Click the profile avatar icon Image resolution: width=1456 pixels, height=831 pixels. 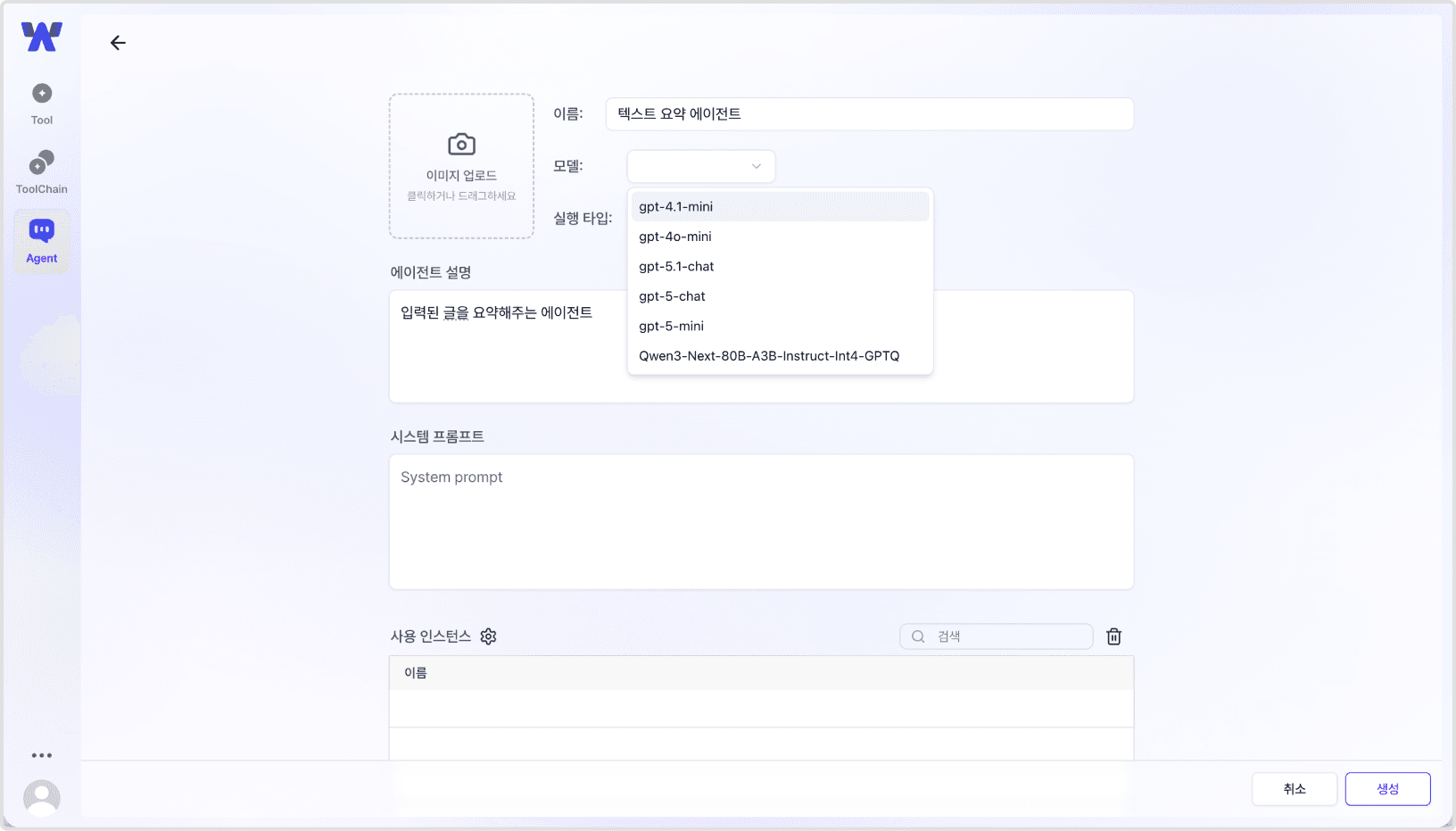pyautogui.click(x=41, y=797)
